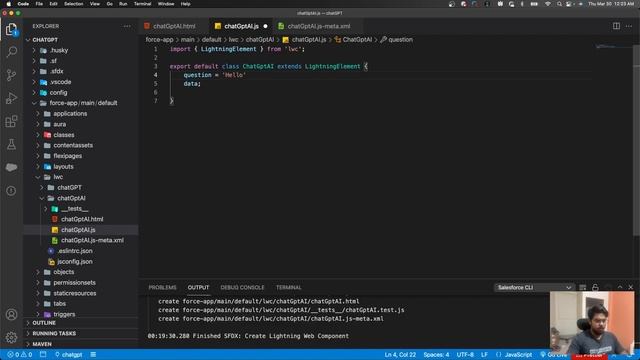Clear the output panel

[x=583, y=287]
